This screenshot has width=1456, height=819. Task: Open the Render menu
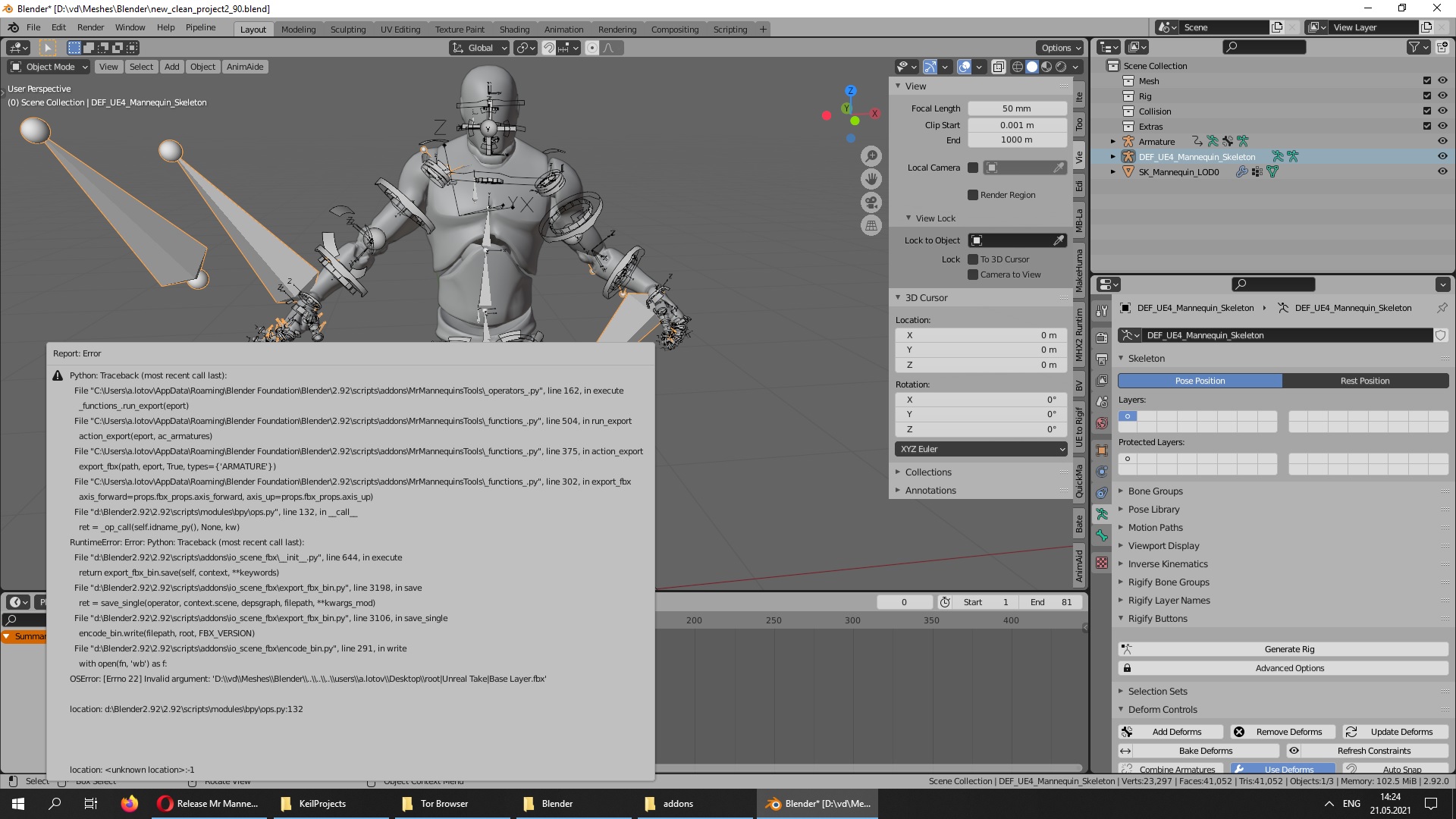click(90, 27)
